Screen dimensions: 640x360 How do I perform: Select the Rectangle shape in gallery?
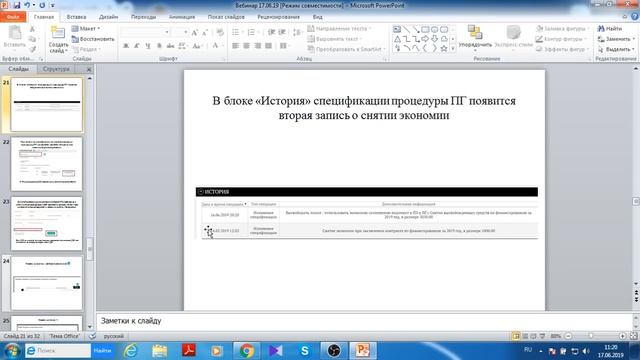tap(425, 29)
